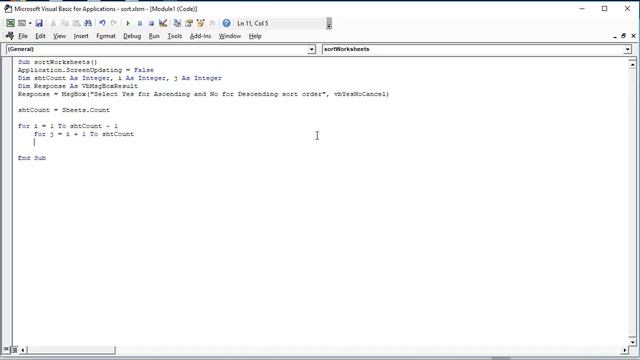Screen dimensions: 640x360
Task: Click the 'Ln 11, Col 5' position indicator
Action: 253,23
